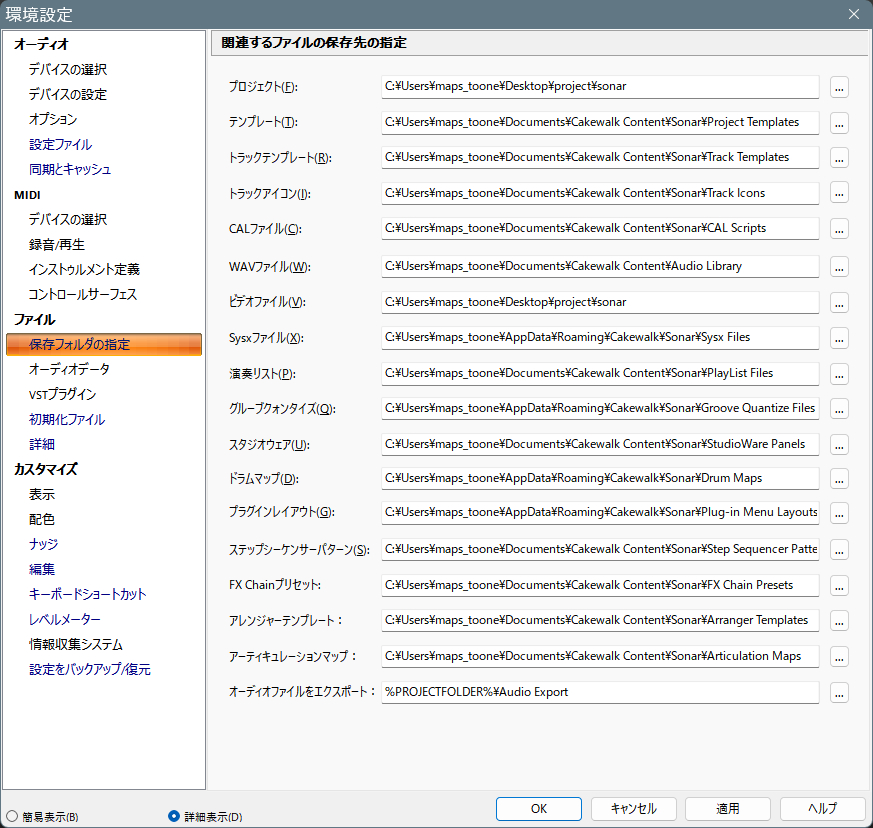The width and height of the screenshot is (873, 828).
Task: Open the 初期化ファイル page
Action: point(67,419)
